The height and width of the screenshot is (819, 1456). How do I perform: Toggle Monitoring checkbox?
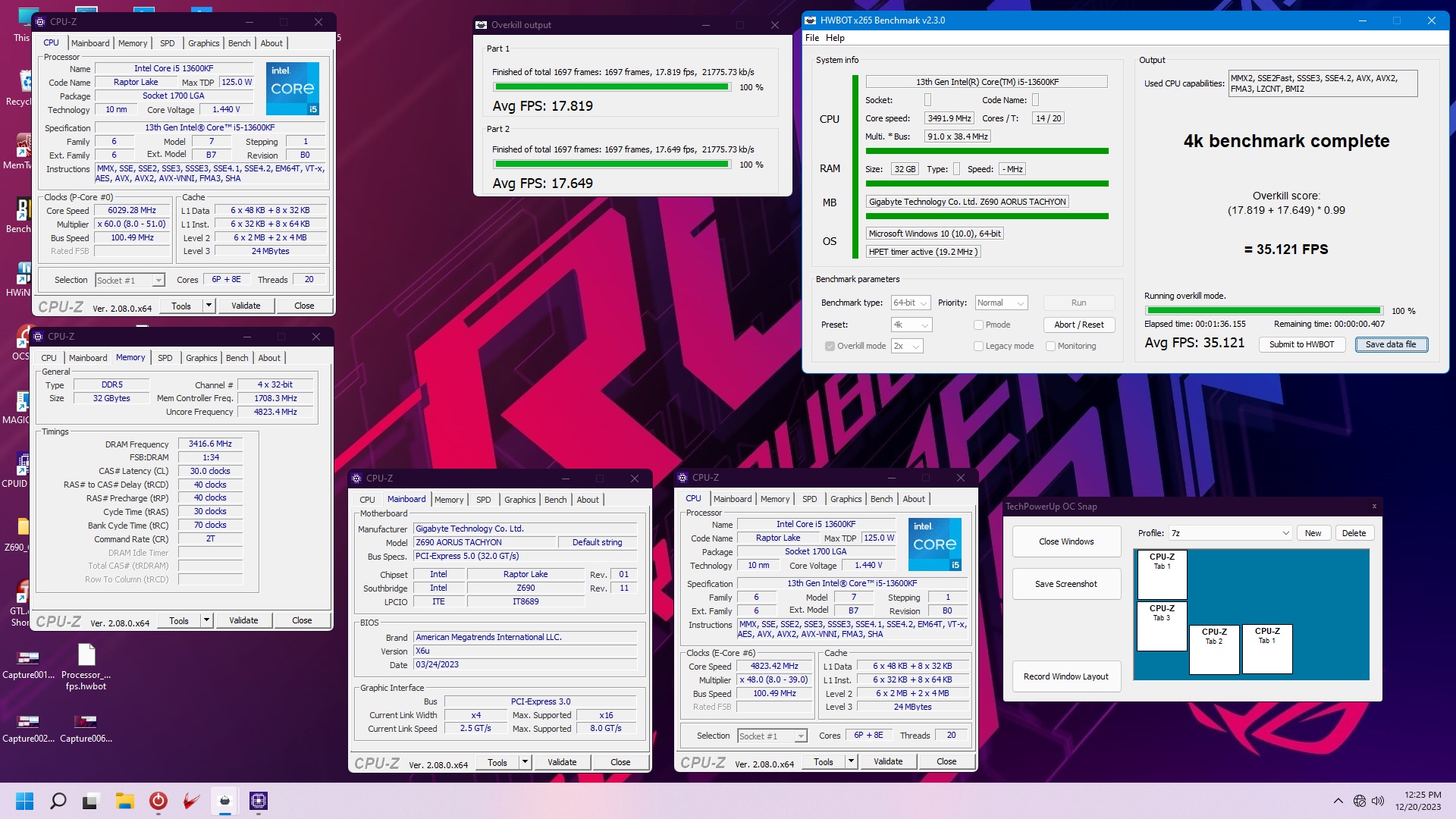[1050, 346]
